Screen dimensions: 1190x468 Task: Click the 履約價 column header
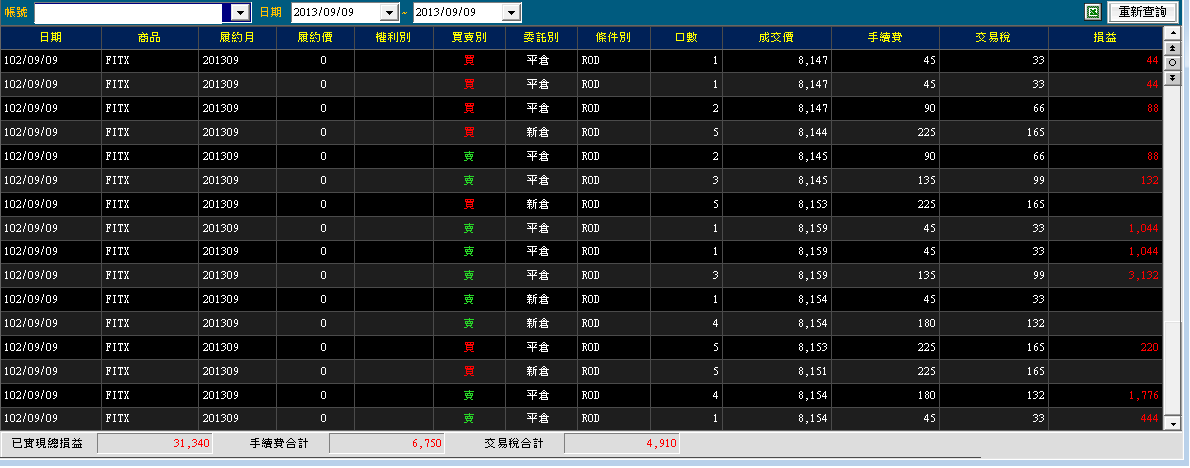[x=316, y=38]
